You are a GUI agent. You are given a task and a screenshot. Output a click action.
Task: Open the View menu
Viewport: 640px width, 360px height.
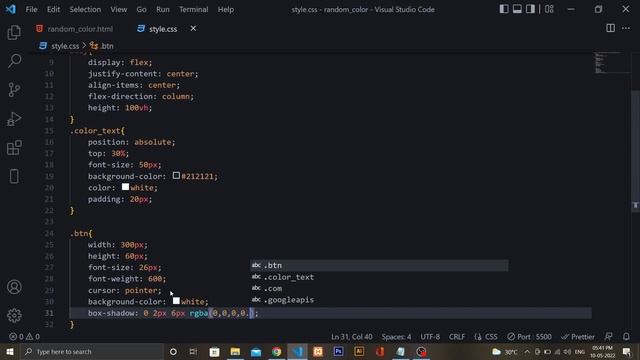[x=118, y=9]
